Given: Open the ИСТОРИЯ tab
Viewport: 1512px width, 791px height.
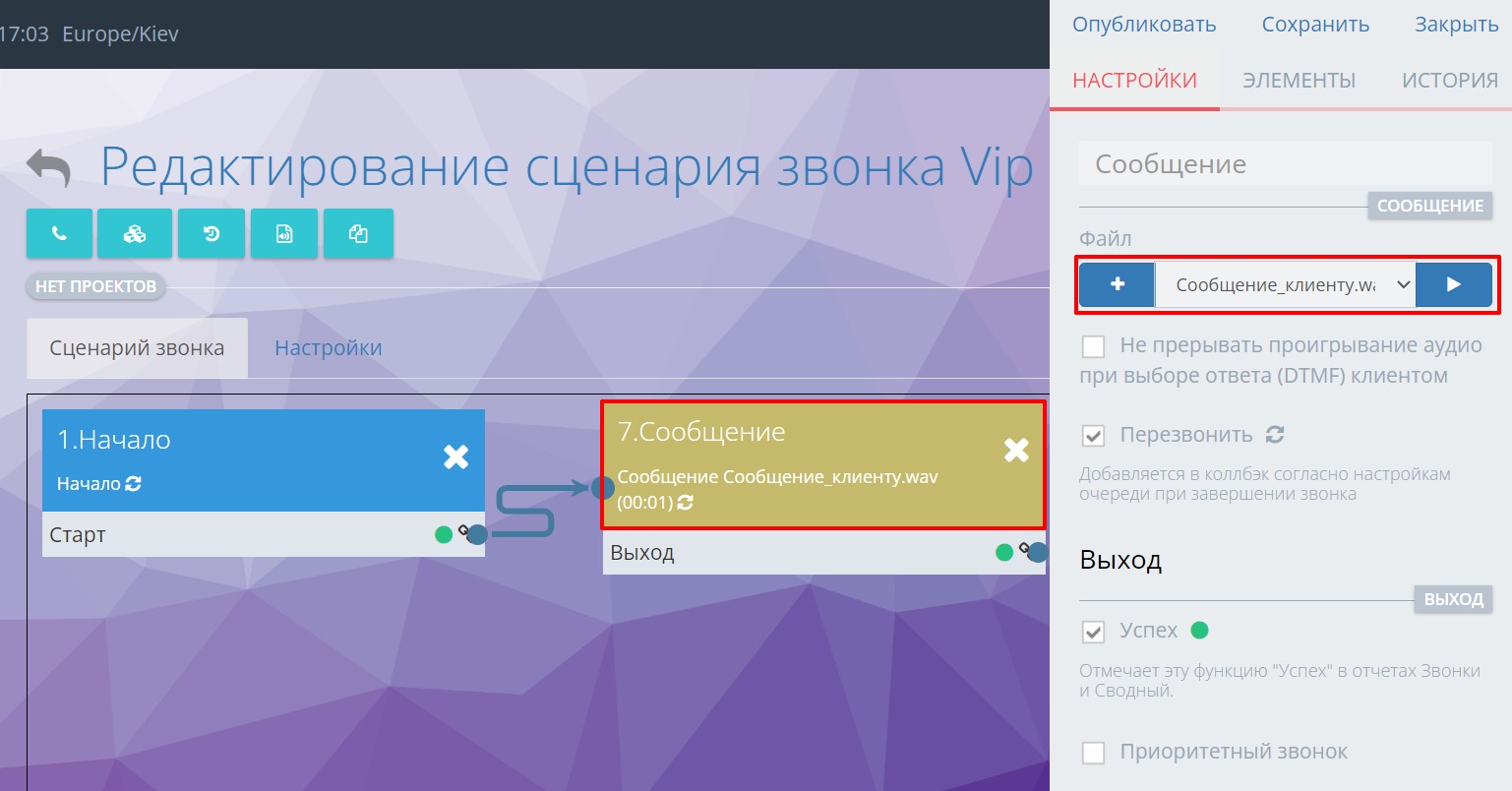Looking at the screenshot, I should tap(1449, 81).
